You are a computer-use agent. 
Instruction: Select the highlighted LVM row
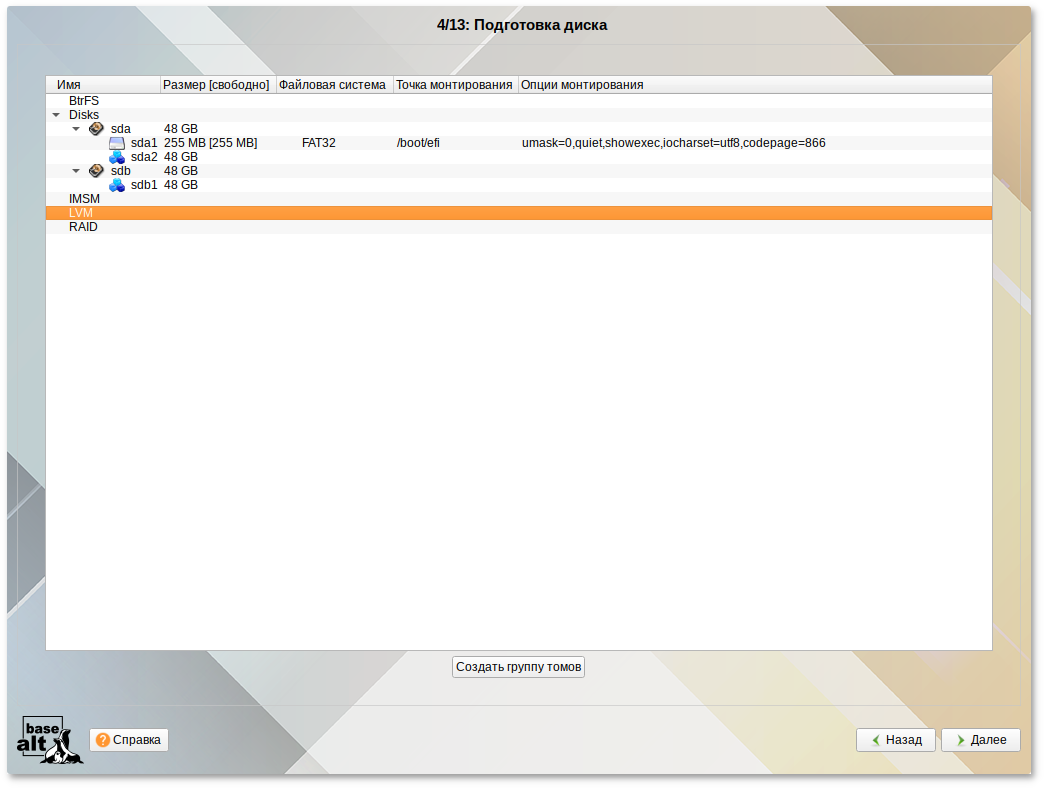[x=81, y=212]
